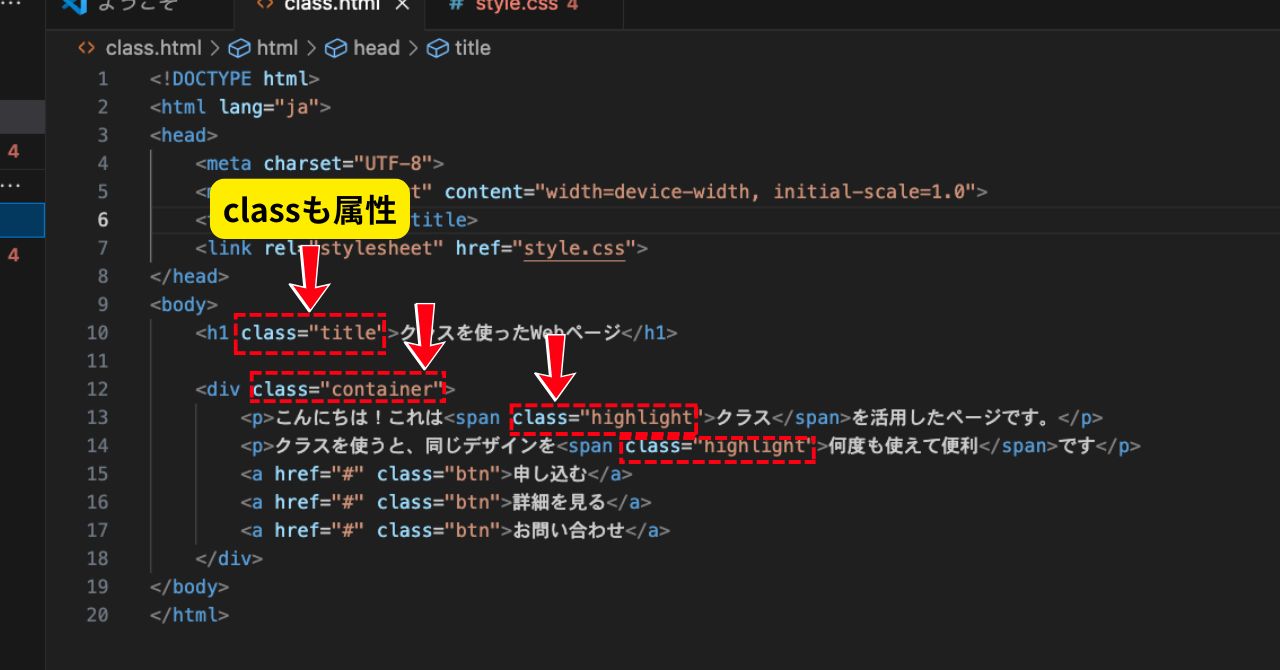Close the class.html tab
1280x670 pixels.
point(402,5)
